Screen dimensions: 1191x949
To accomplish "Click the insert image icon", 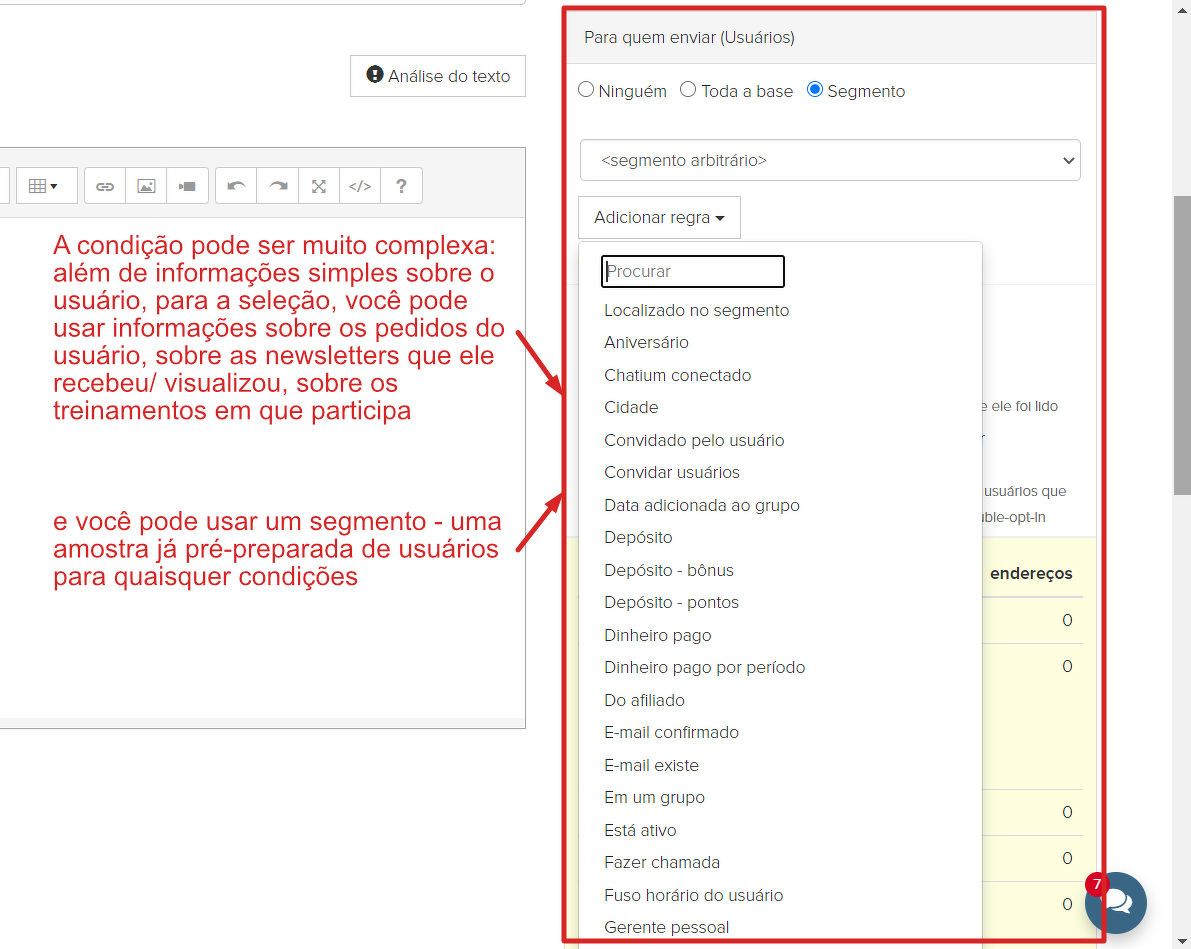I will (x=146, y=186).
